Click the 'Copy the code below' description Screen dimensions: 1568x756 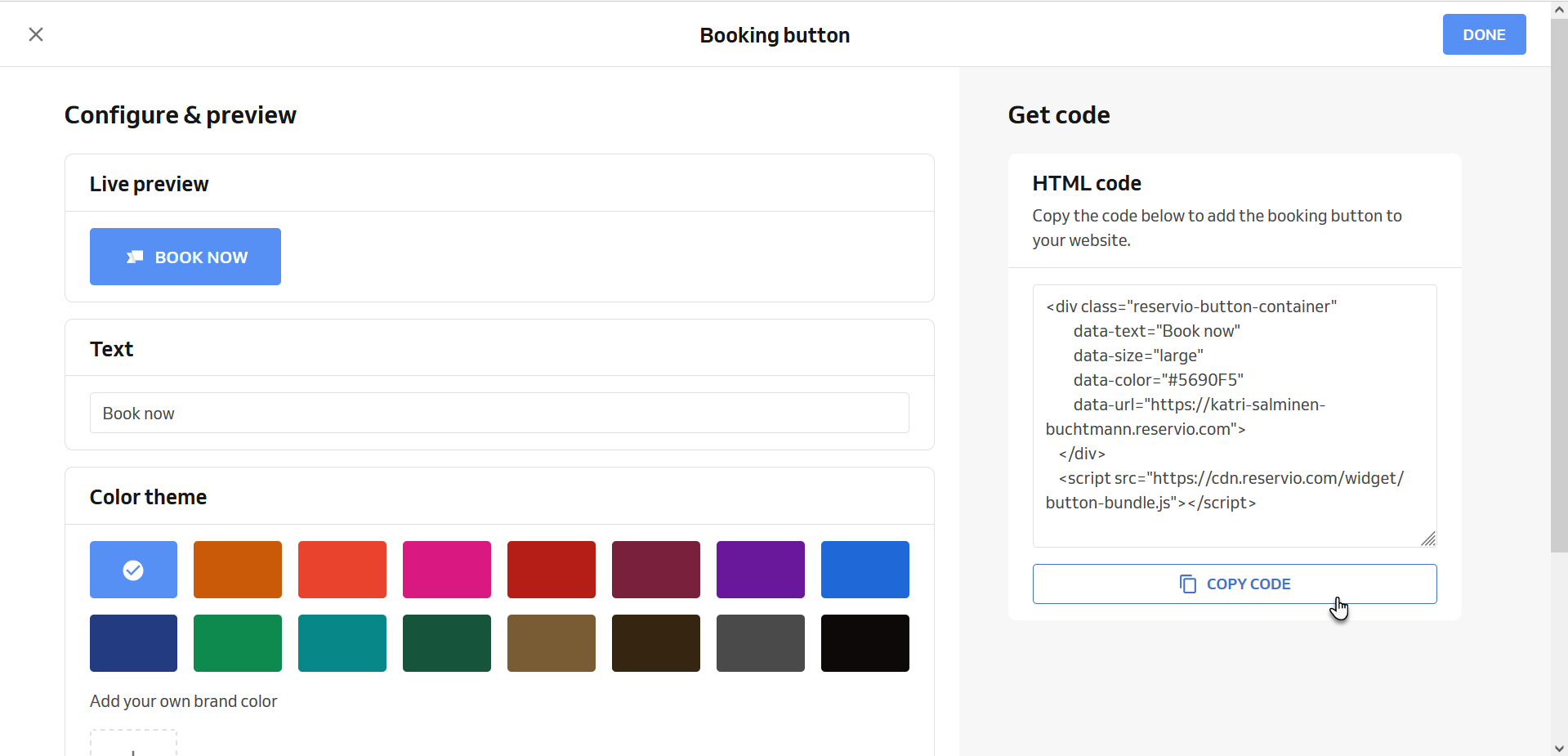[1217, 228]
